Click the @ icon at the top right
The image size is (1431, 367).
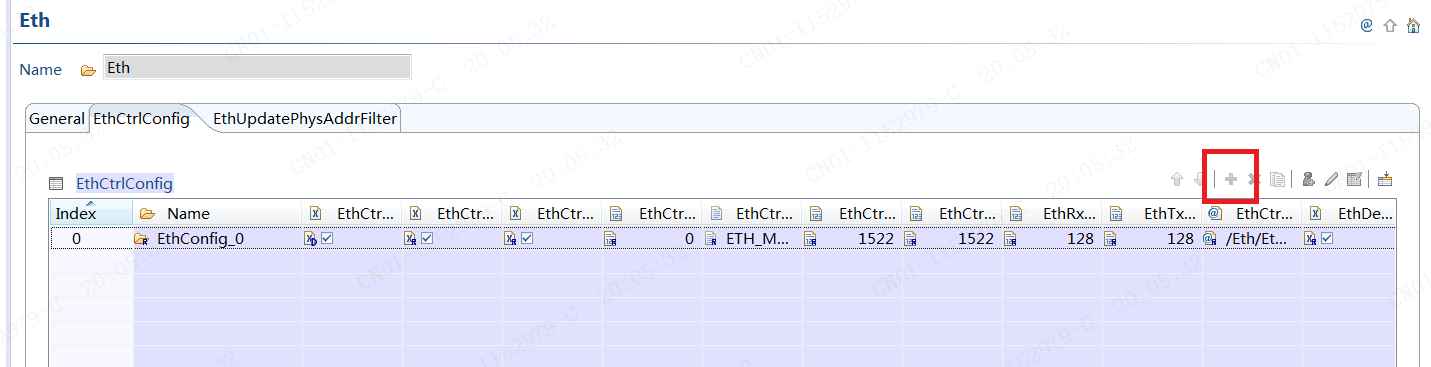1366,25
